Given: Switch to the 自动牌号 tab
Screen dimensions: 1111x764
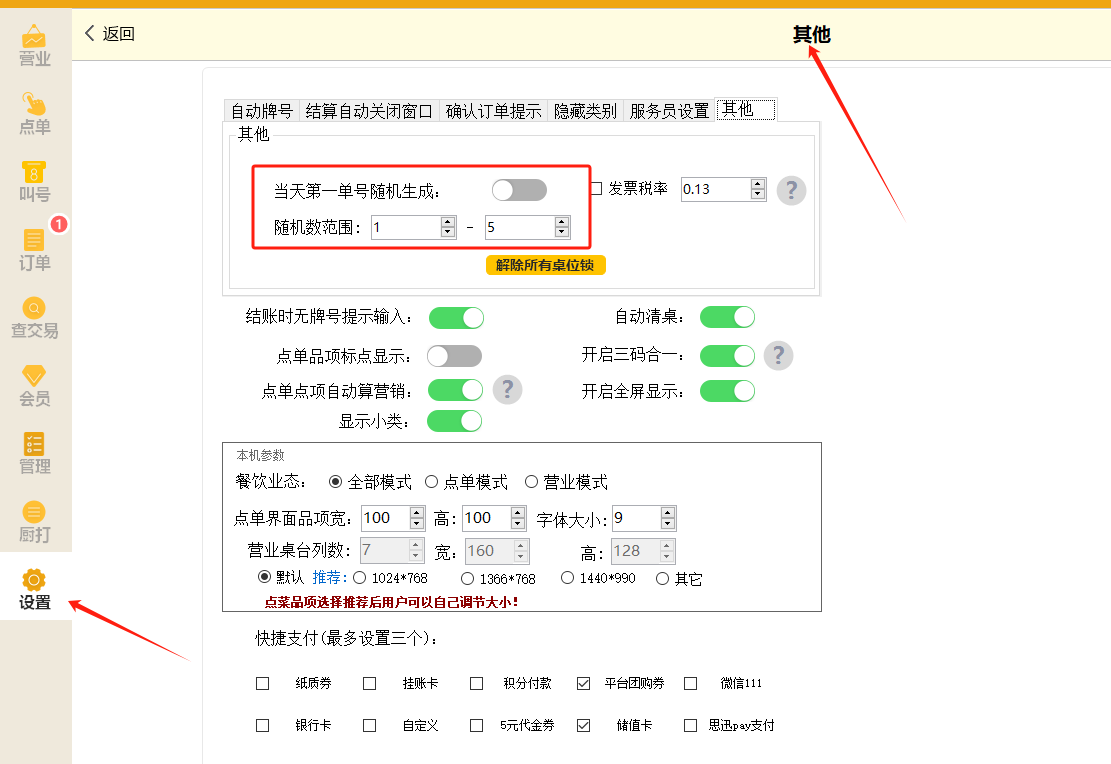Looking at the screenshot, I should (x=261, y=111).
